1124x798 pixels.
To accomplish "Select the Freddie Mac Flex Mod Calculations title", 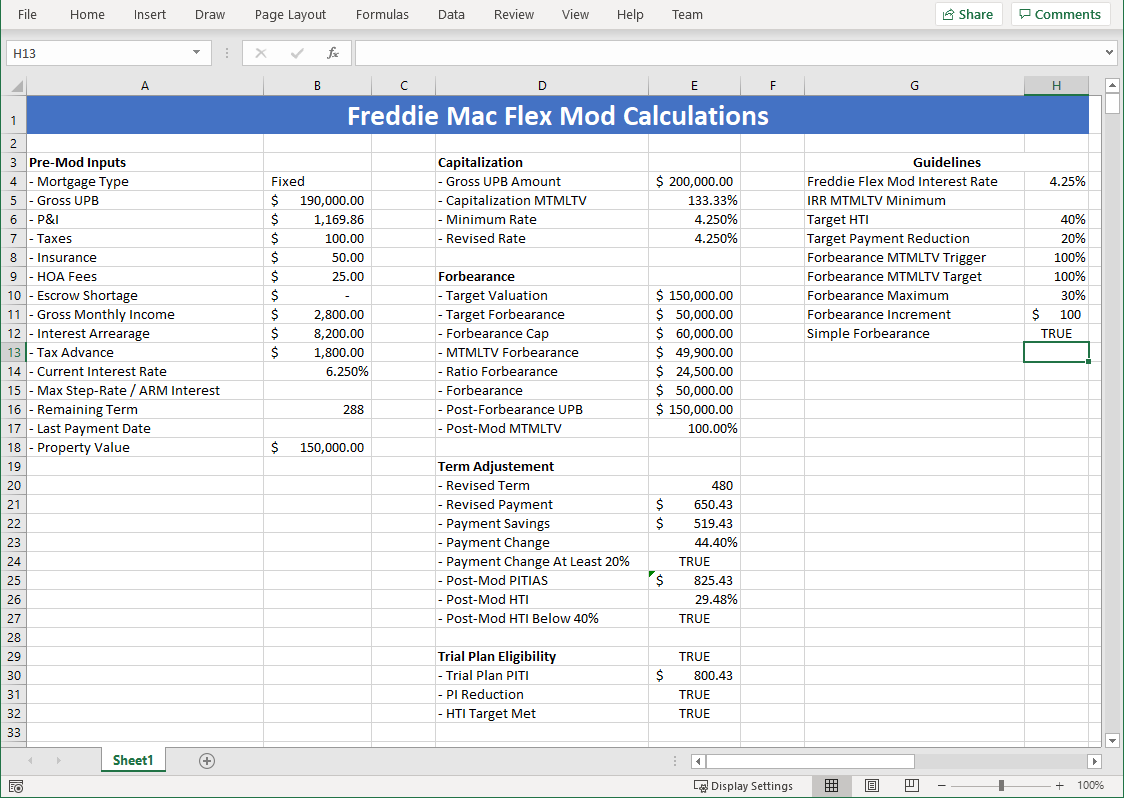I will 558,115.
